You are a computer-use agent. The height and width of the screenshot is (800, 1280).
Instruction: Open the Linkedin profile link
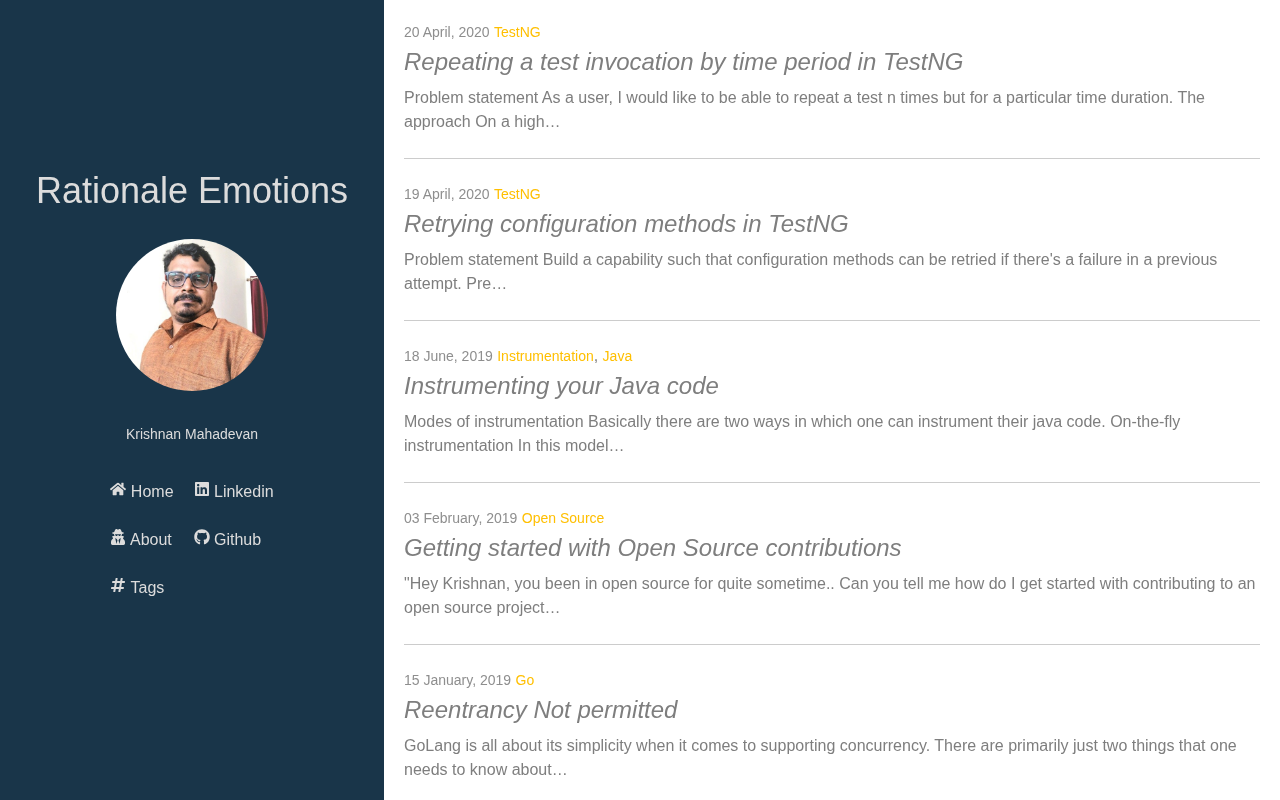click(234, 491)
